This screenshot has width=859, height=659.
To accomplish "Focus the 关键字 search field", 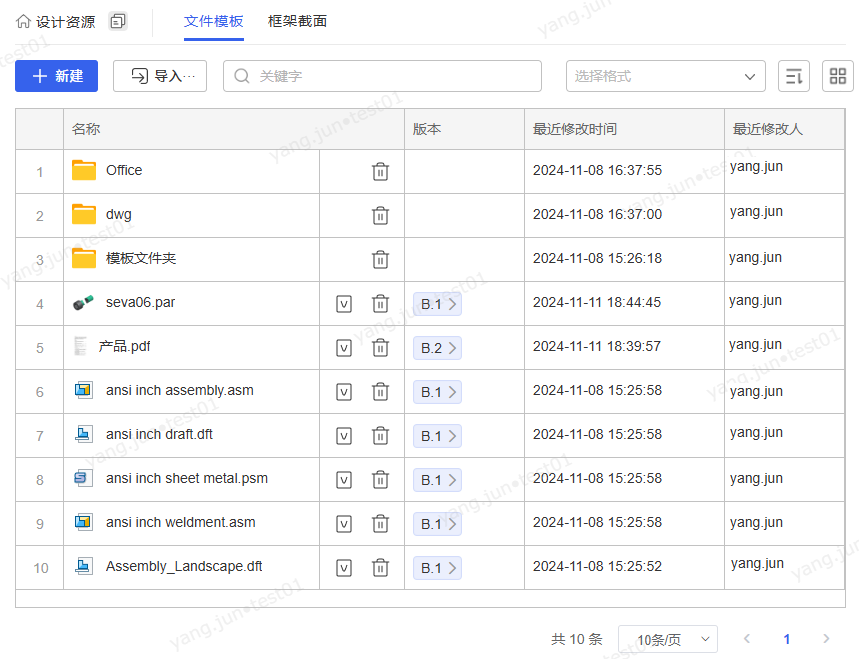I will (x=382, y=76).
